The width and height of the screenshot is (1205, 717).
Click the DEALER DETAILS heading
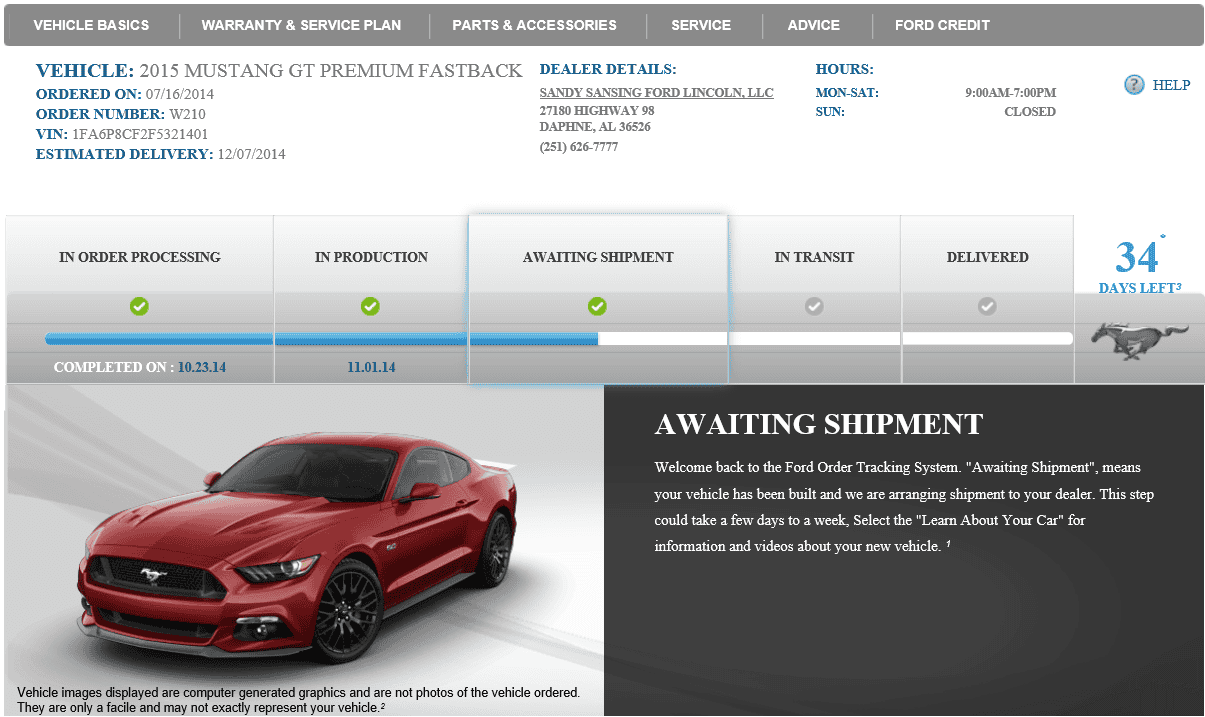coord(608,70)
